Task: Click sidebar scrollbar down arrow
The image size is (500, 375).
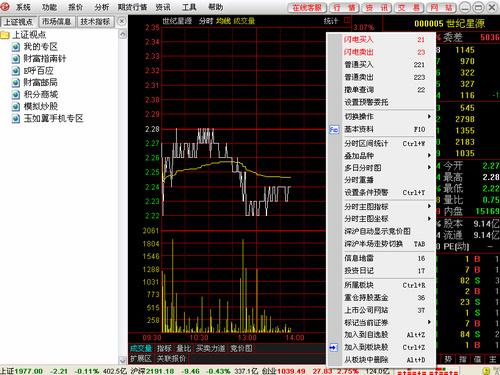Action: click(123, 360)
